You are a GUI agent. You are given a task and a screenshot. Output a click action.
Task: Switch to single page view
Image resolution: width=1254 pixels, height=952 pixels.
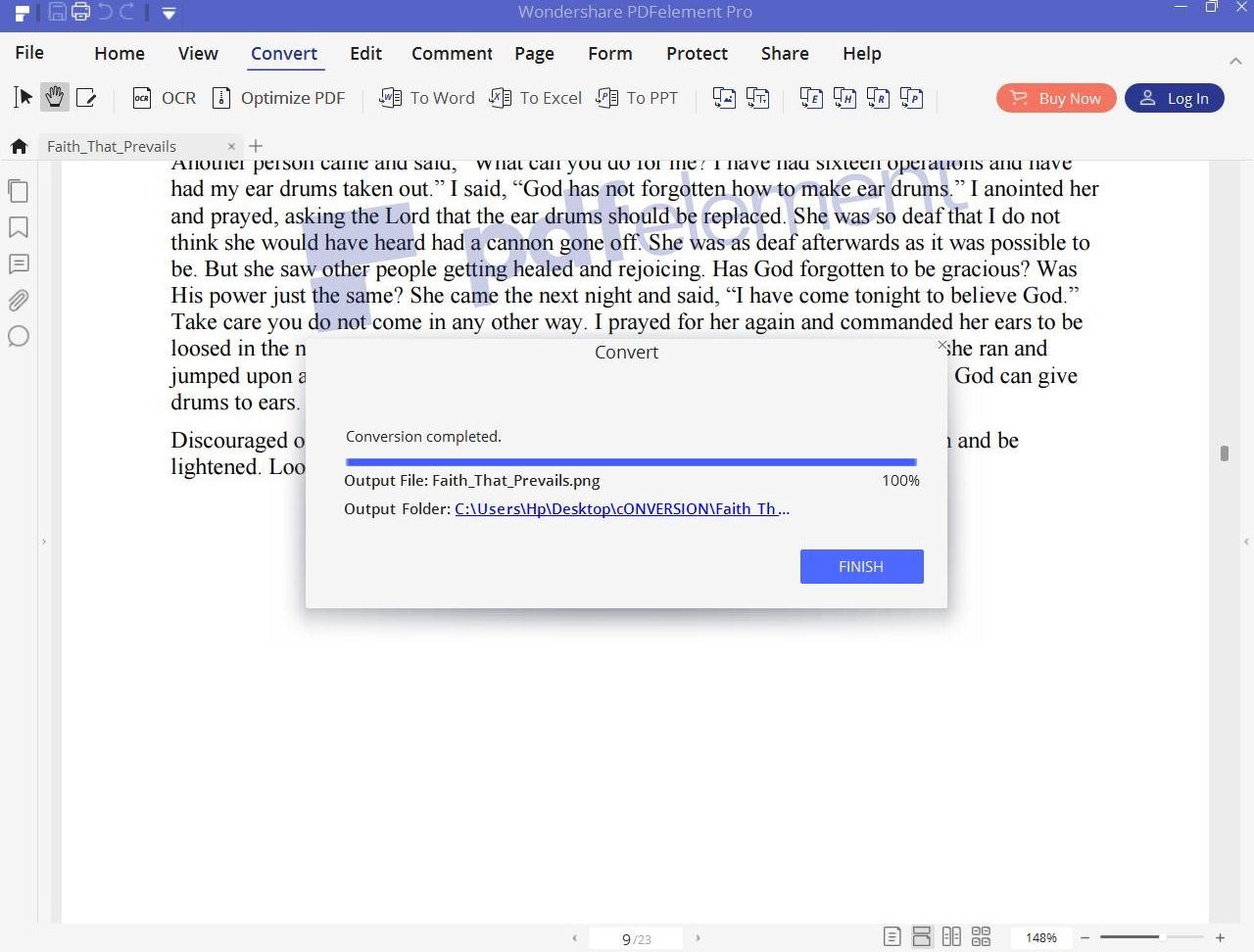(892, 937)
